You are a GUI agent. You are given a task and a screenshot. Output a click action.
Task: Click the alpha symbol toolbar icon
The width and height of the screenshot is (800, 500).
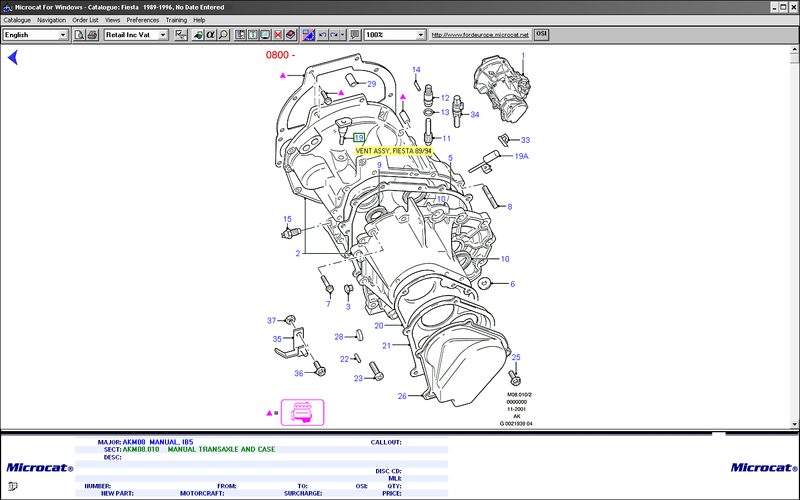click(212, 35)
